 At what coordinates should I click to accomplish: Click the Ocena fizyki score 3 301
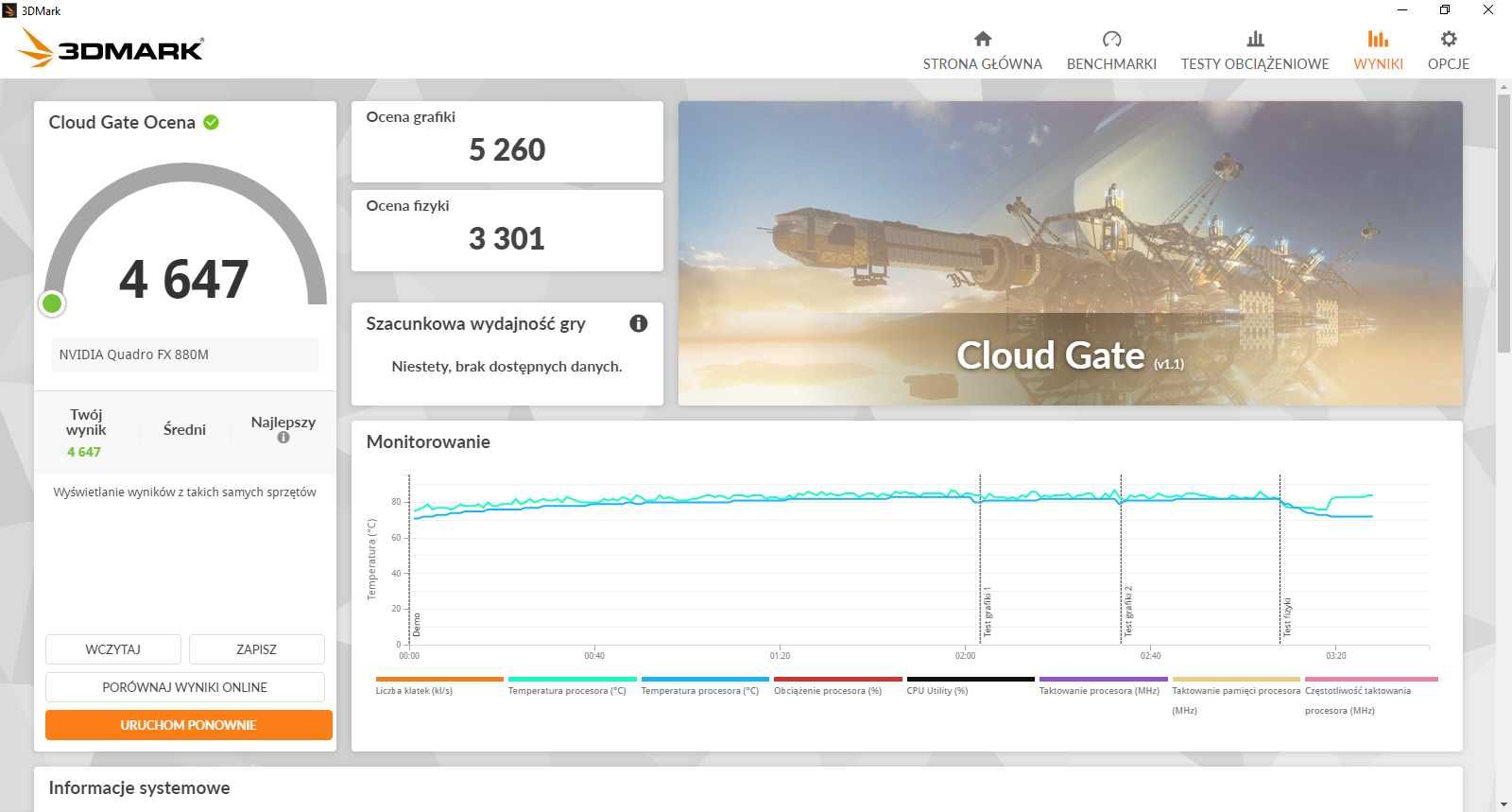[507, 238]
